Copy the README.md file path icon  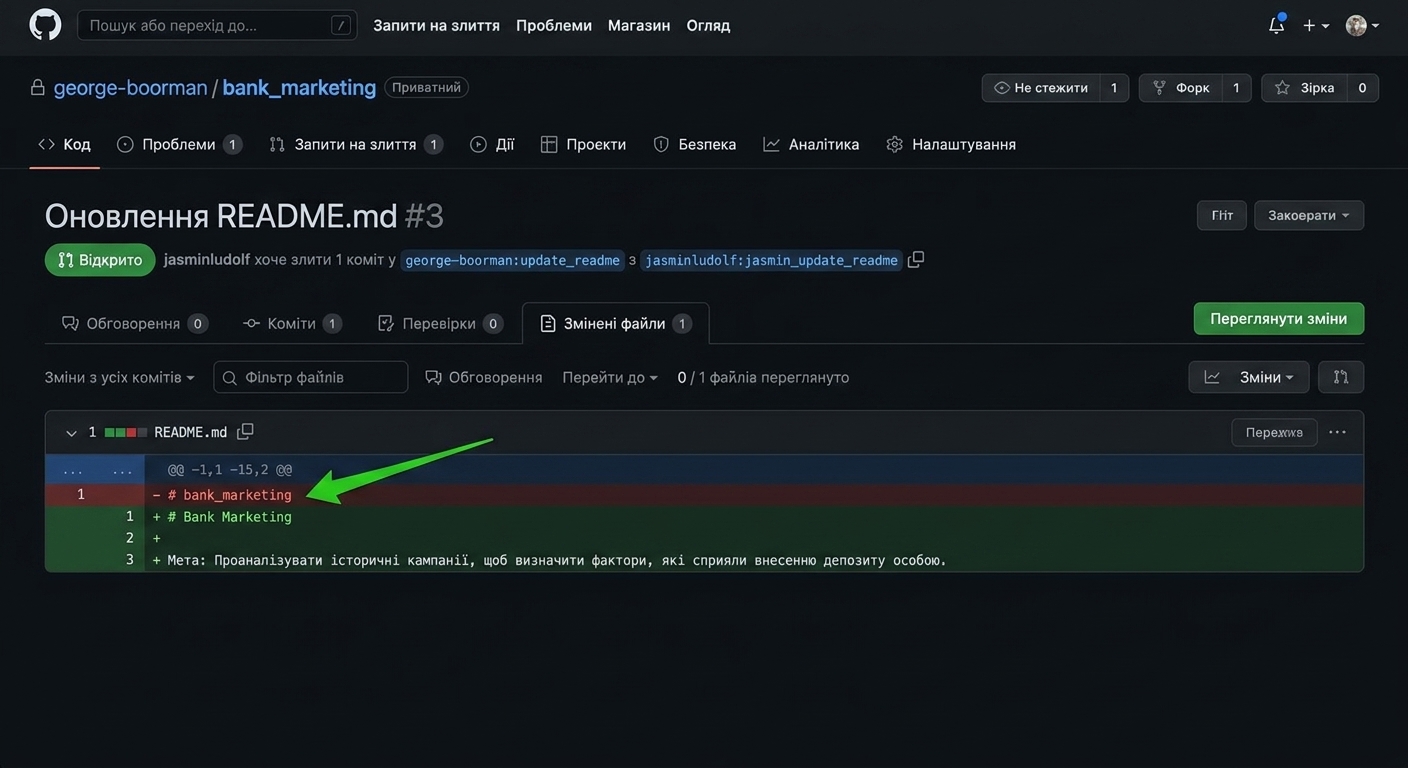pos(245,431)
